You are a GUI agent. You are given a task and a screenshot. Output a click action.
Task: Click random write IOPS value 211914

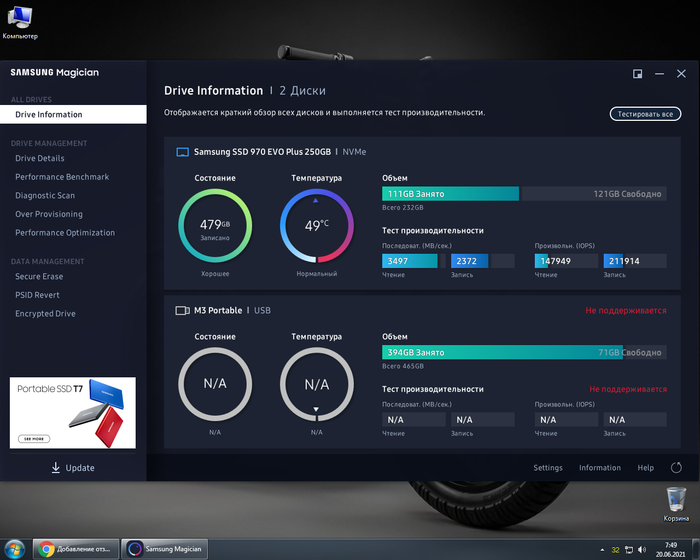click(635, 261)
